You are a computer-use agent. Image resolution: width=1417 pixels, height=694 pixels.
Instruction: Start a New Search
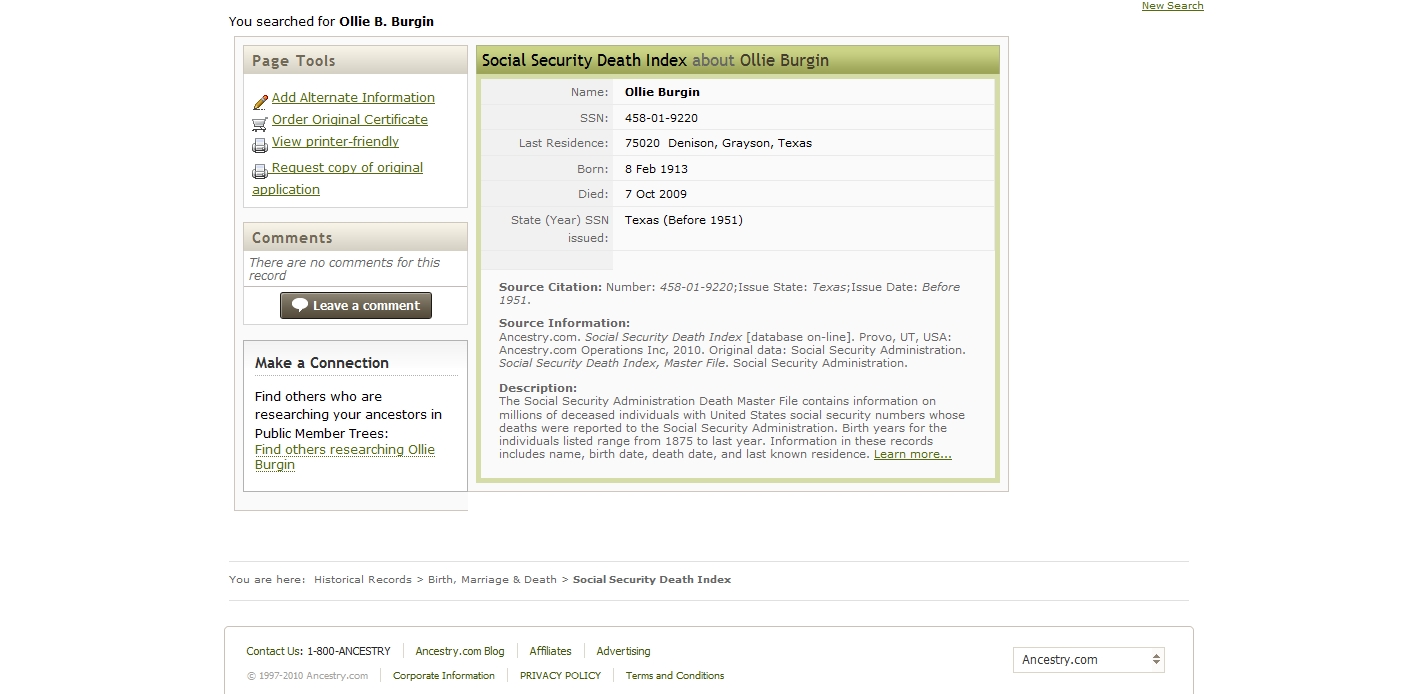pos(1172,6)
